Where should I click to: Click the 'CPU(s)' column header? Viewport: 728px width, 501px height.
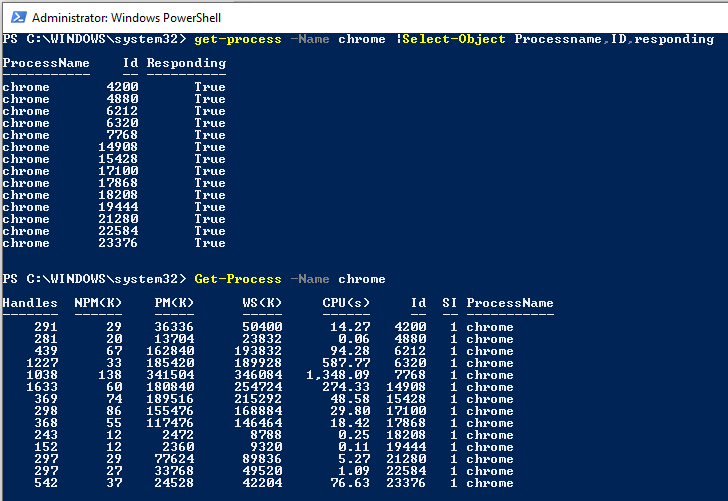(x=346, y=303)
